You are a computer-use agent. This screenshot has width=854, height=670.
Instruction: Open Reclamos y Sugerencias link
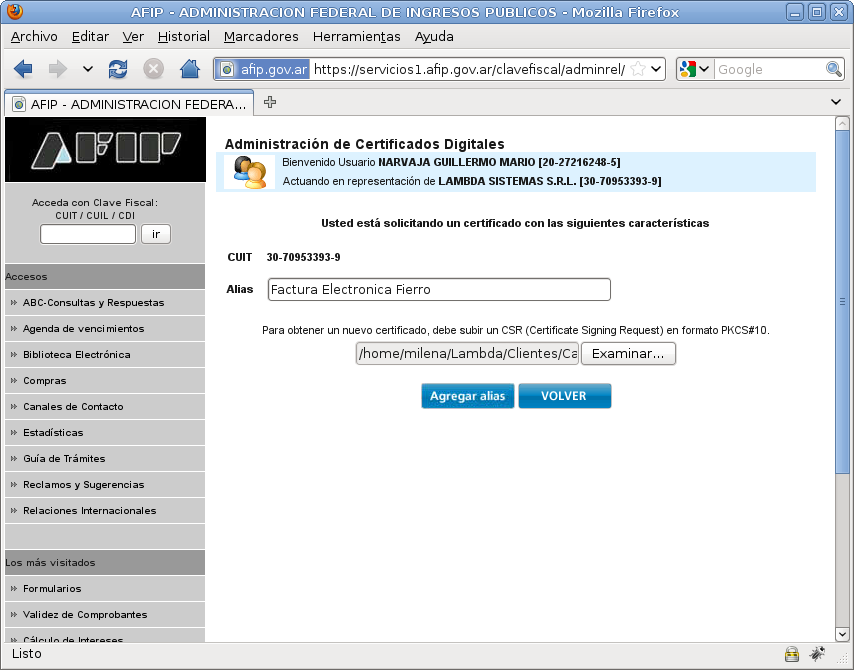pos(83,485)
